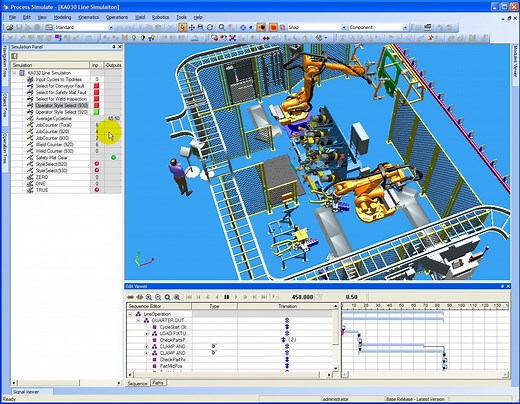Pause the simulation playback
Image resolution: width=520 pixels, height=404 pixels.
pos(227,297)
